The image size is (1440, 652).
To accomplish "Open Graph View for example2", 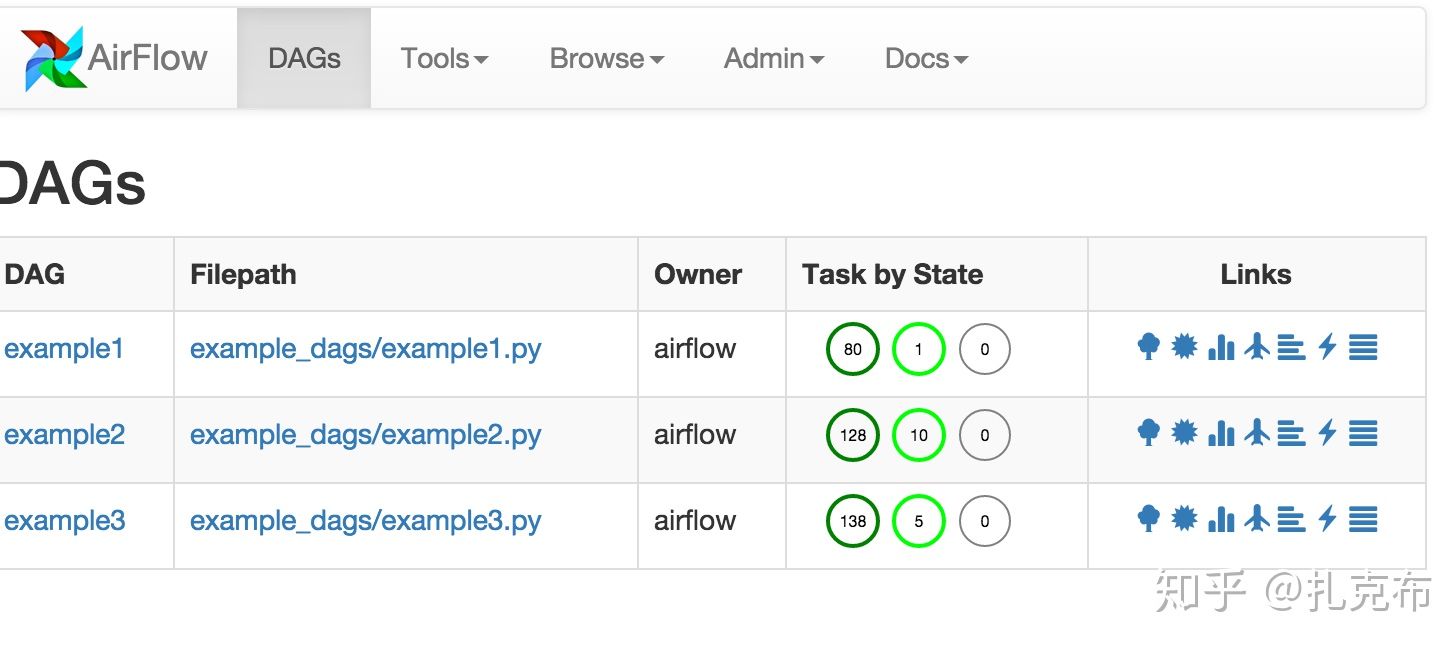I will [1185, 433].
